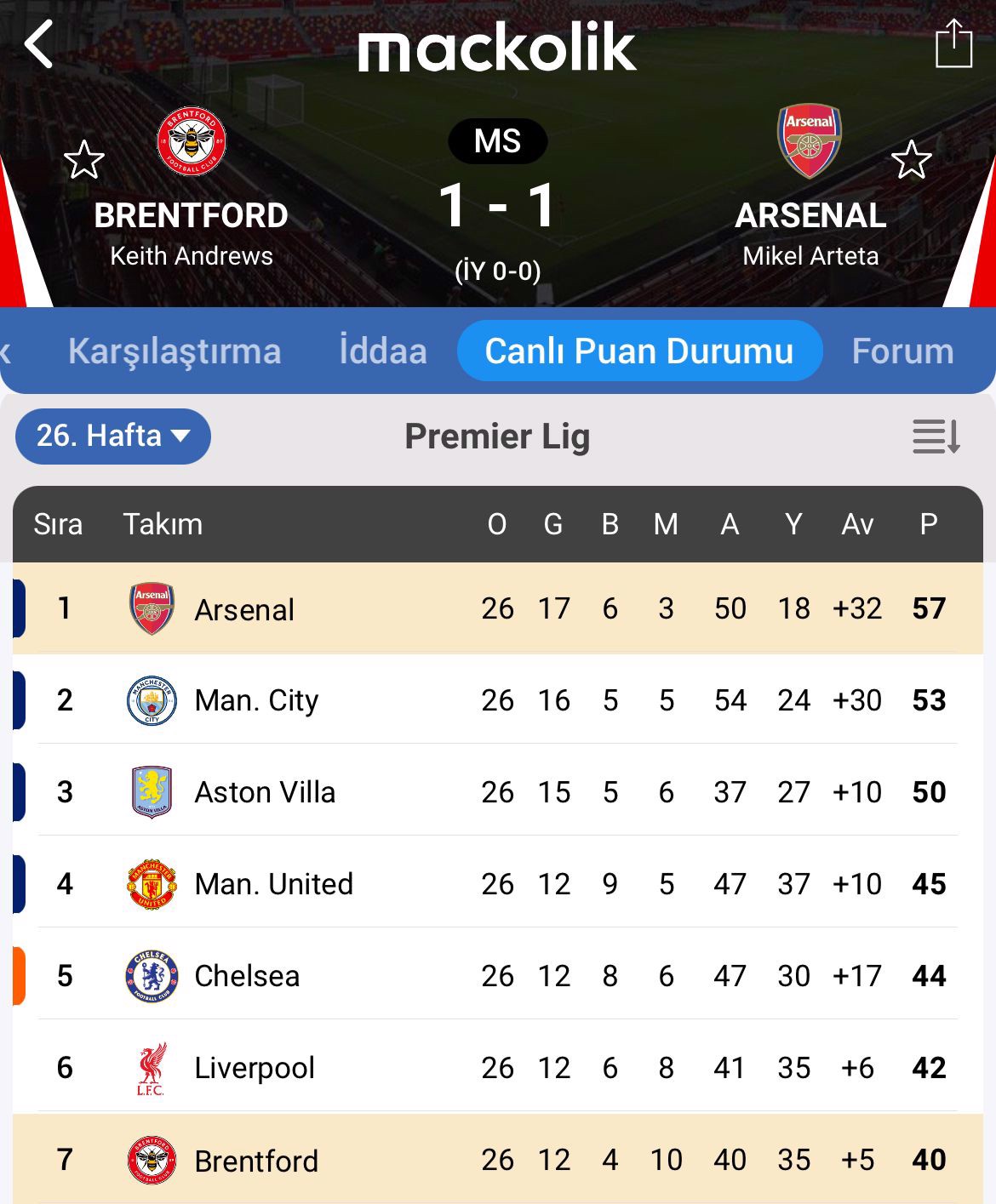The image size is (996, 1204).
Task: Tap the Chelsea logo in standings
Action: pos(152,976)
